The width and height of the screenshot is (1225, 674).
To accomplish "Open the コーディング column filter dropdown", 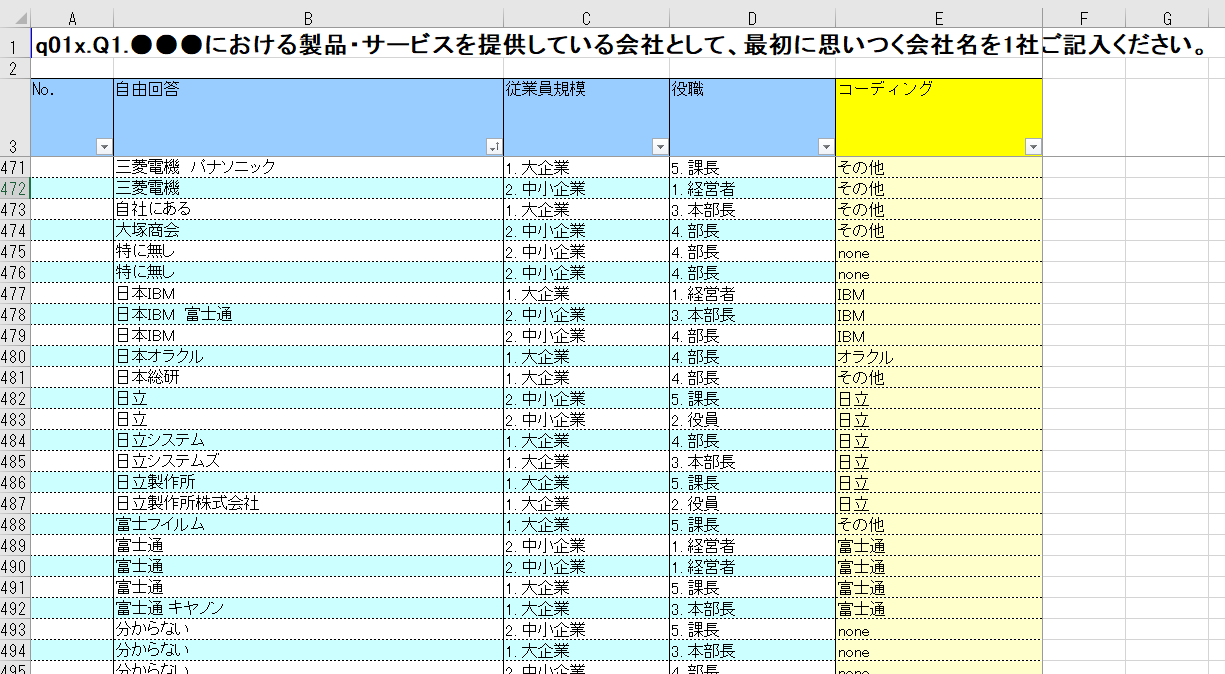I will click(x=1033, y=147).
